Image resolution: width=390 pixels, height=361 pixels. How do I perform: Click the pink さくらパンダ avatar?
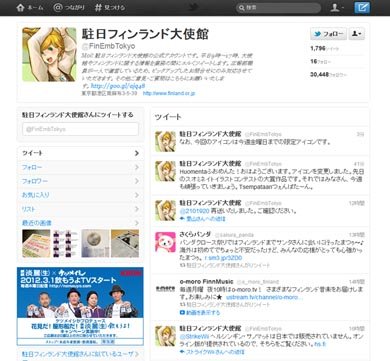[165, 242]
